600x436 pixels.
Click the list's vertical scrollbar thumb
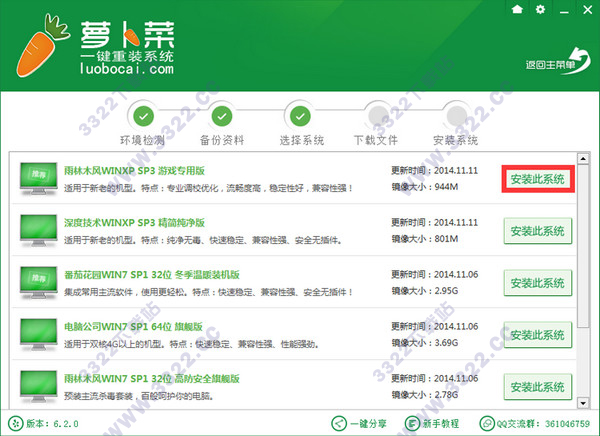pyautogui.click(x=583, y=246)
